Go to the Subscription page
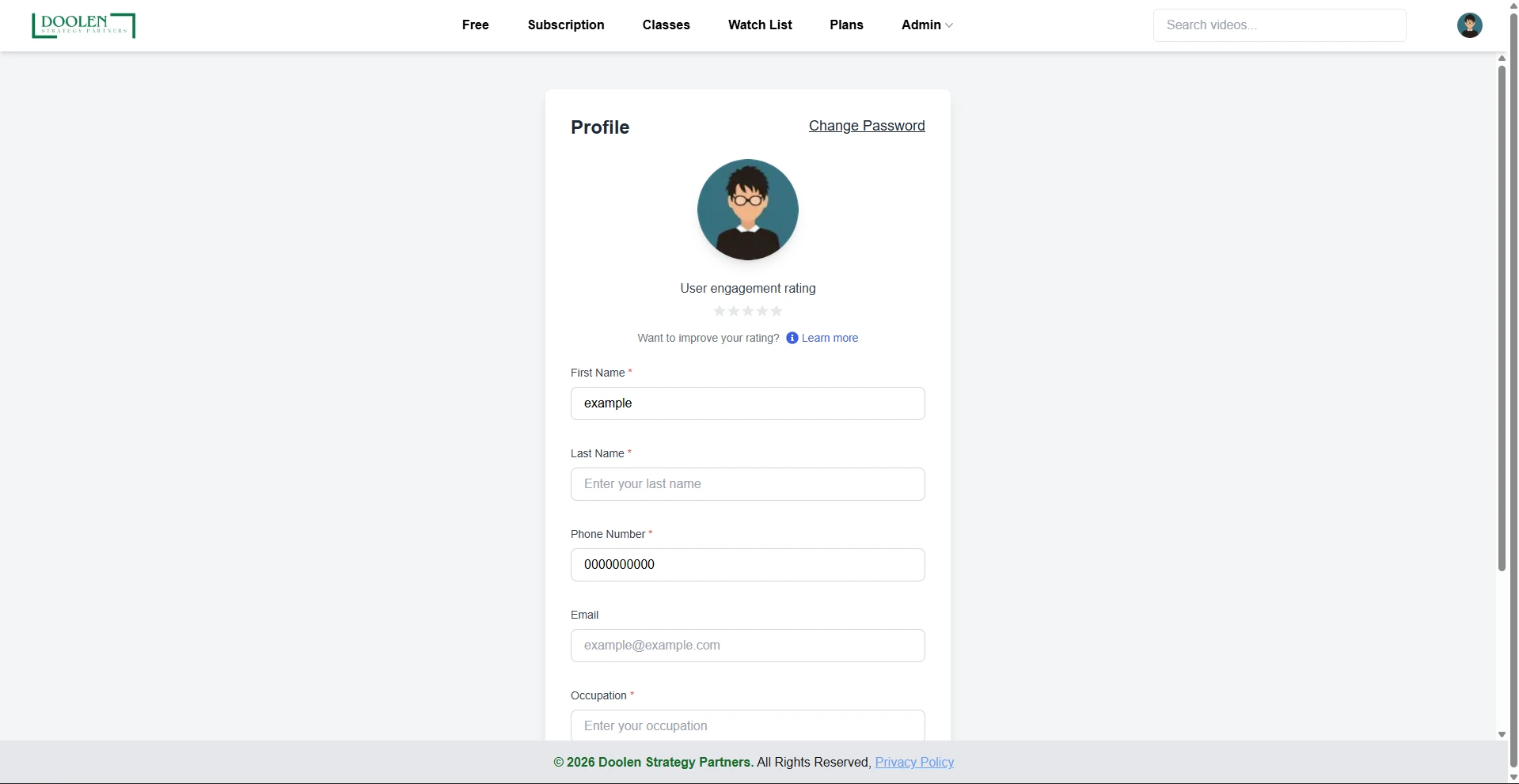The width and height of the screenshot is (1519, 784). point(566,25)
